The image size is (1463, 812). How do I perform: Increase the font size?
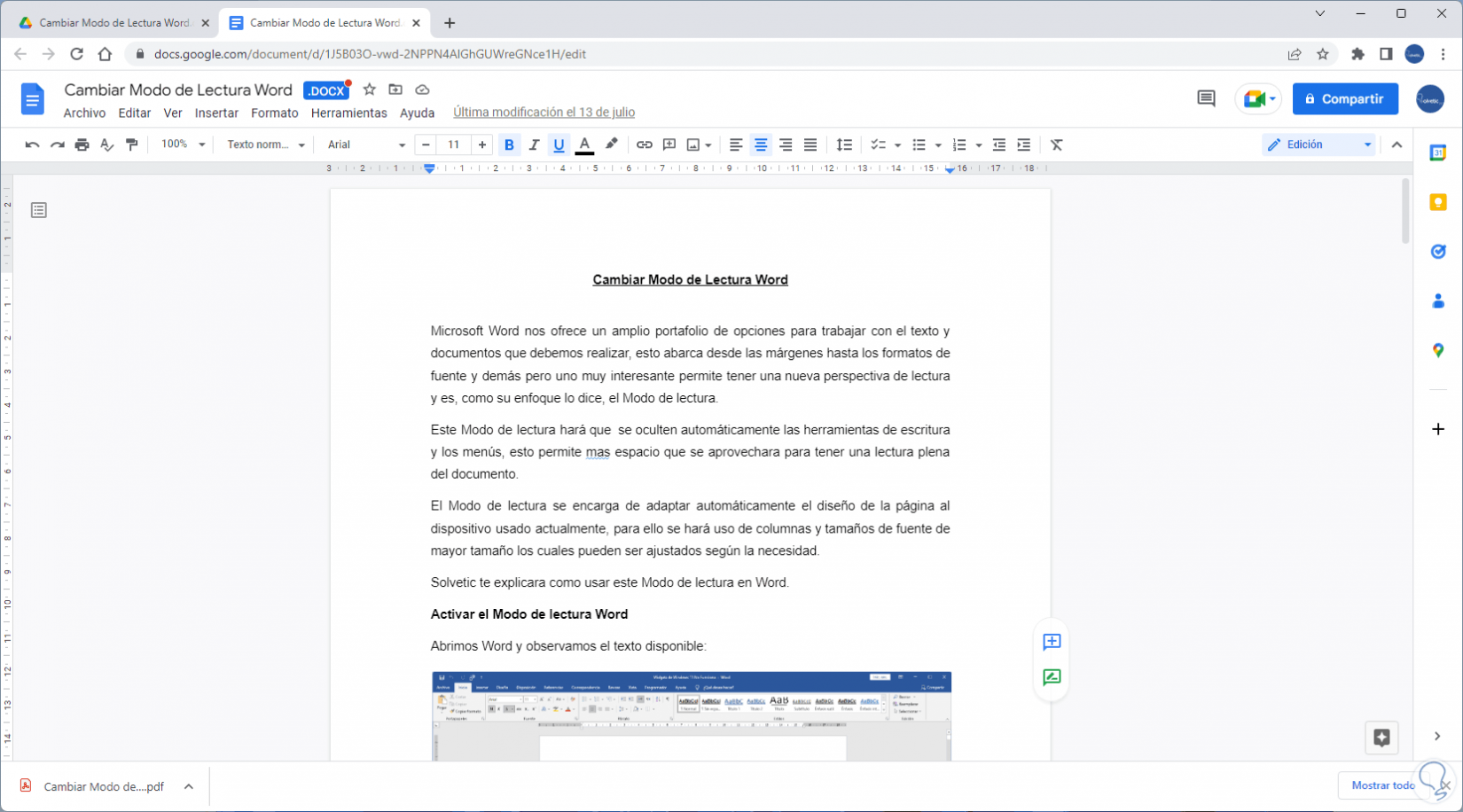482,144
